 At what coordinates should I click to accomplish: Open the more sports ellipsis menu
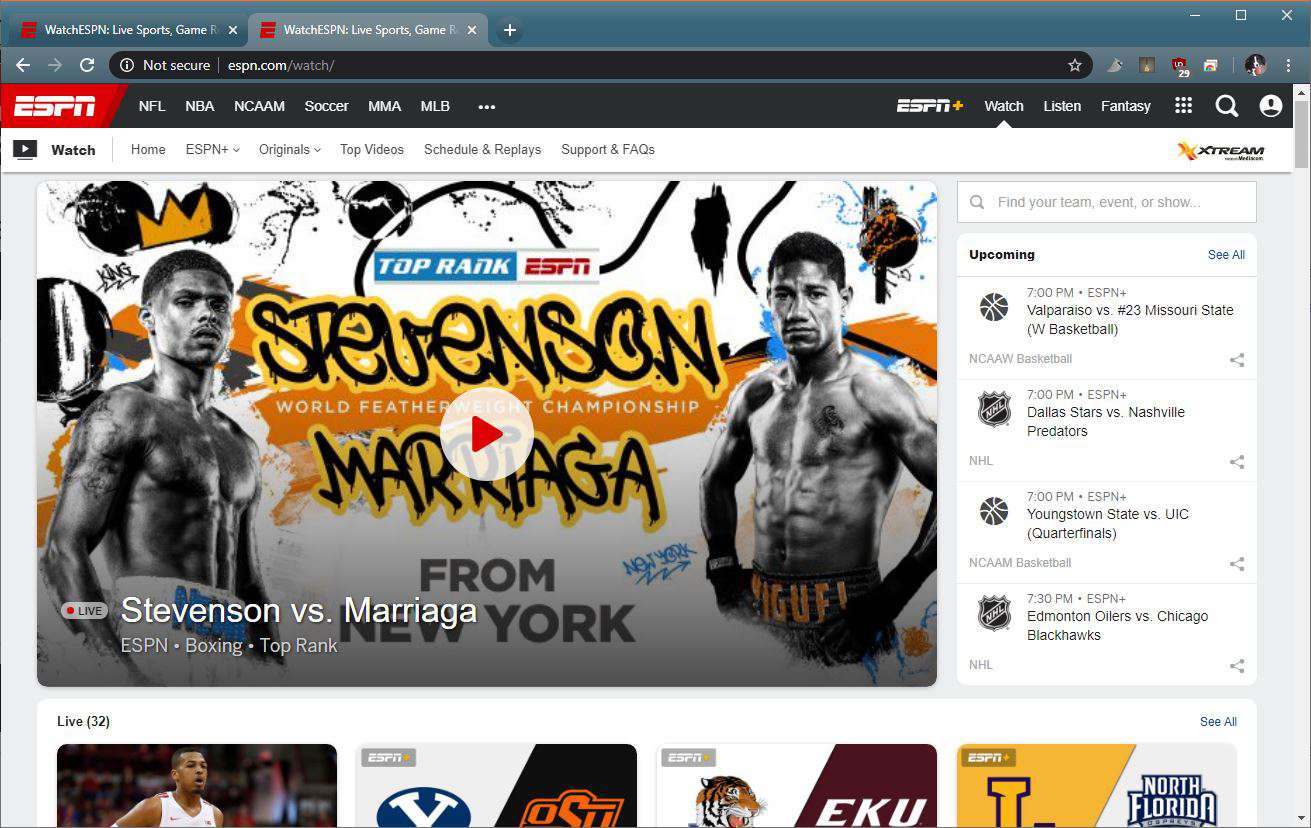(x=487, y=106)
